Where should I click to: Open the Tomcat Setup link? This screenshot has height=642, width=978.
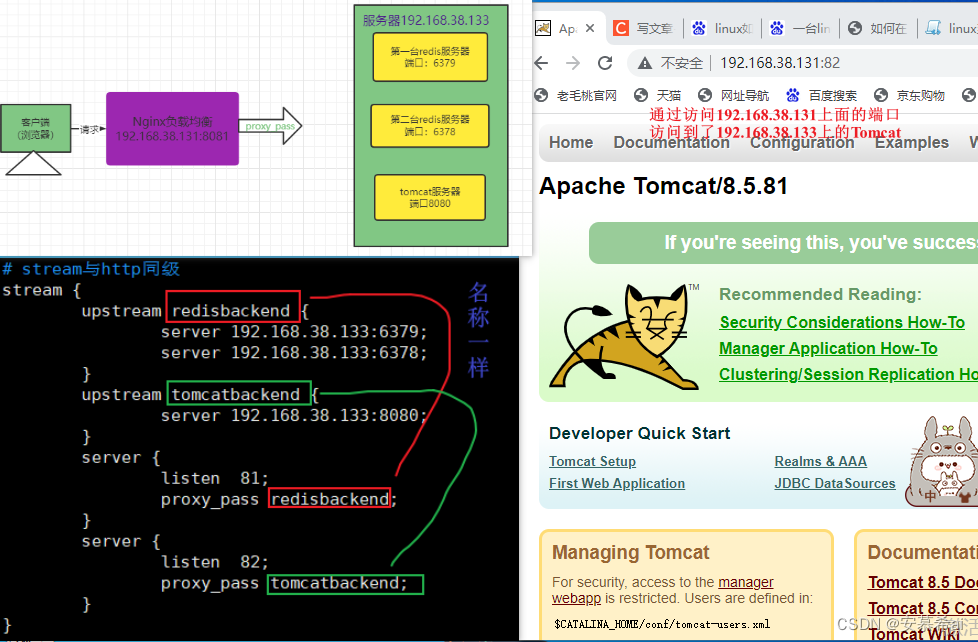coord(593,462)
